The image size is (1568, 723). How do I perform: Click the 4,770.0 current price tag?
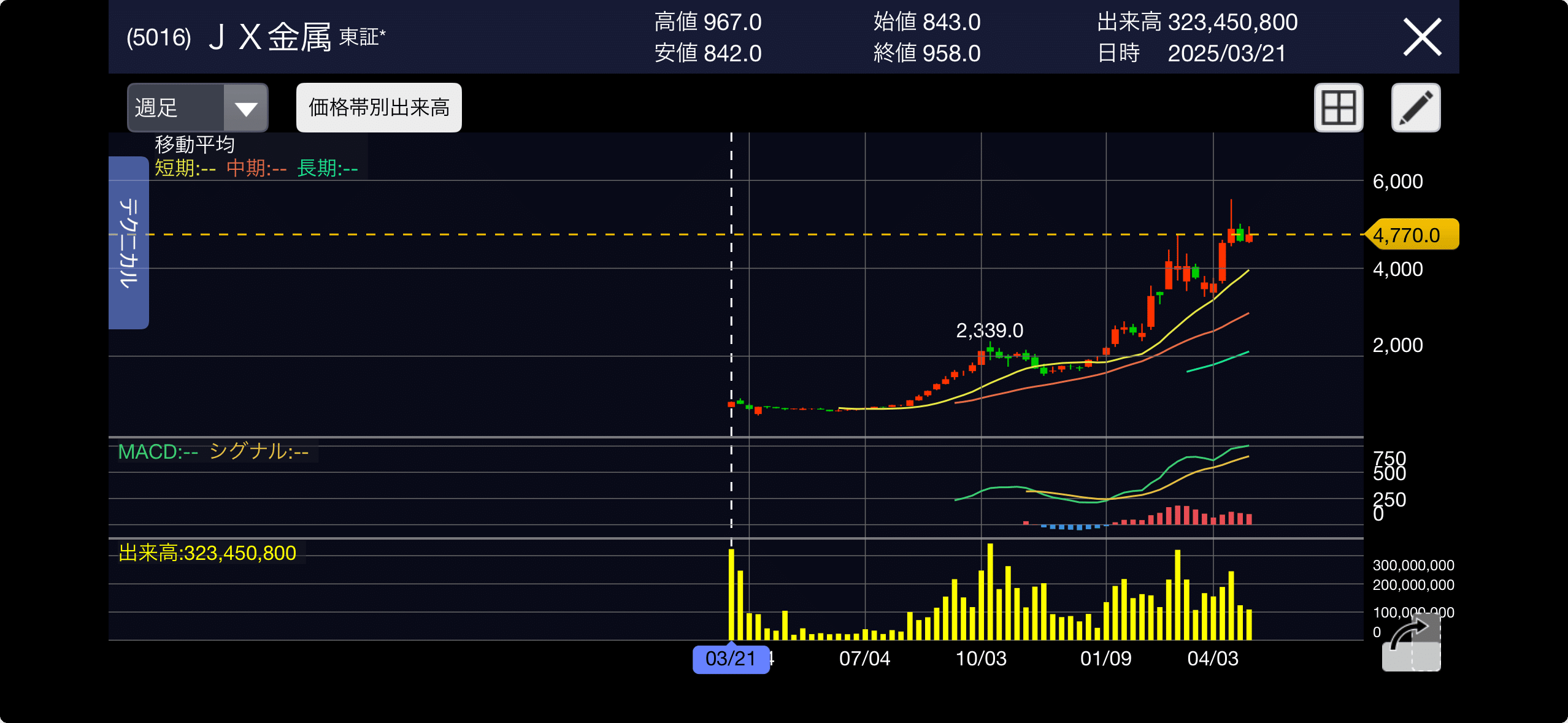pos(1411,235)
